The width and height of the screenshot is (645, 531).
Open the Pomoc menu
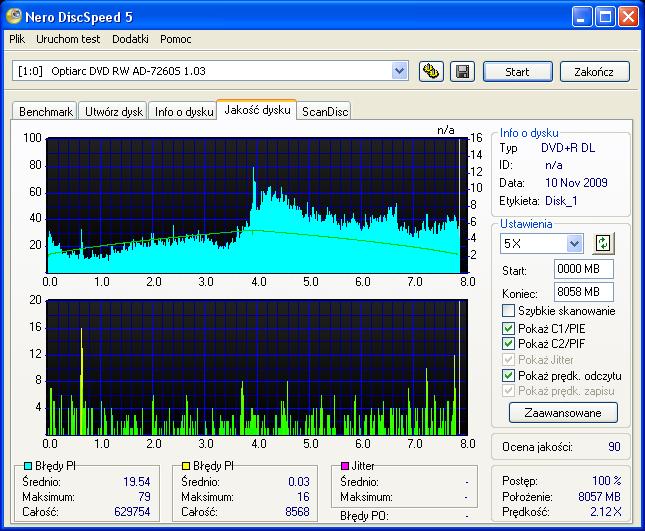tap(176, 39)
